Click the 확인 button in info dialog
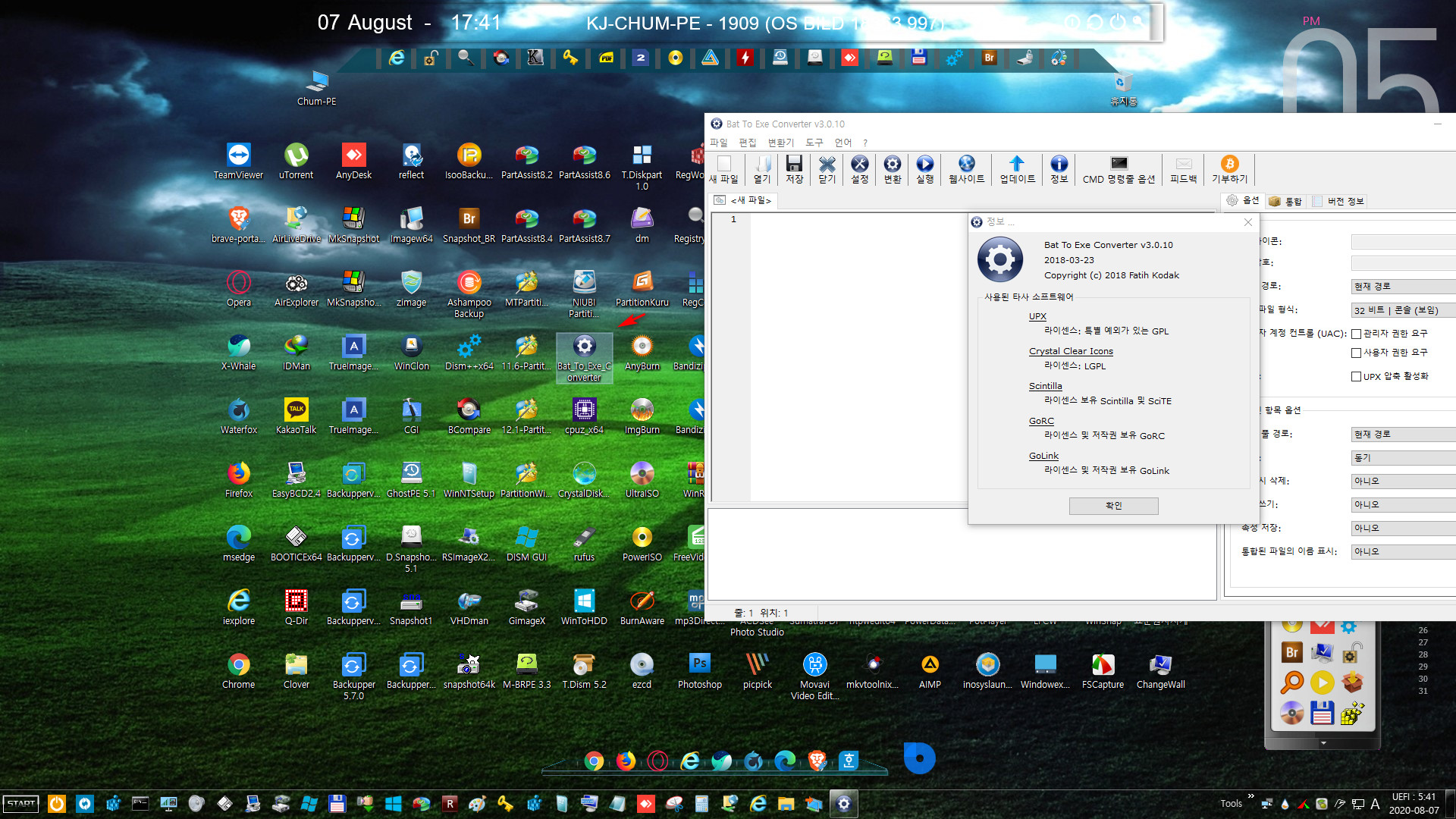The height and width of the screenshot is (819, 1456). pyautogui.click(x=1113, y=506)
